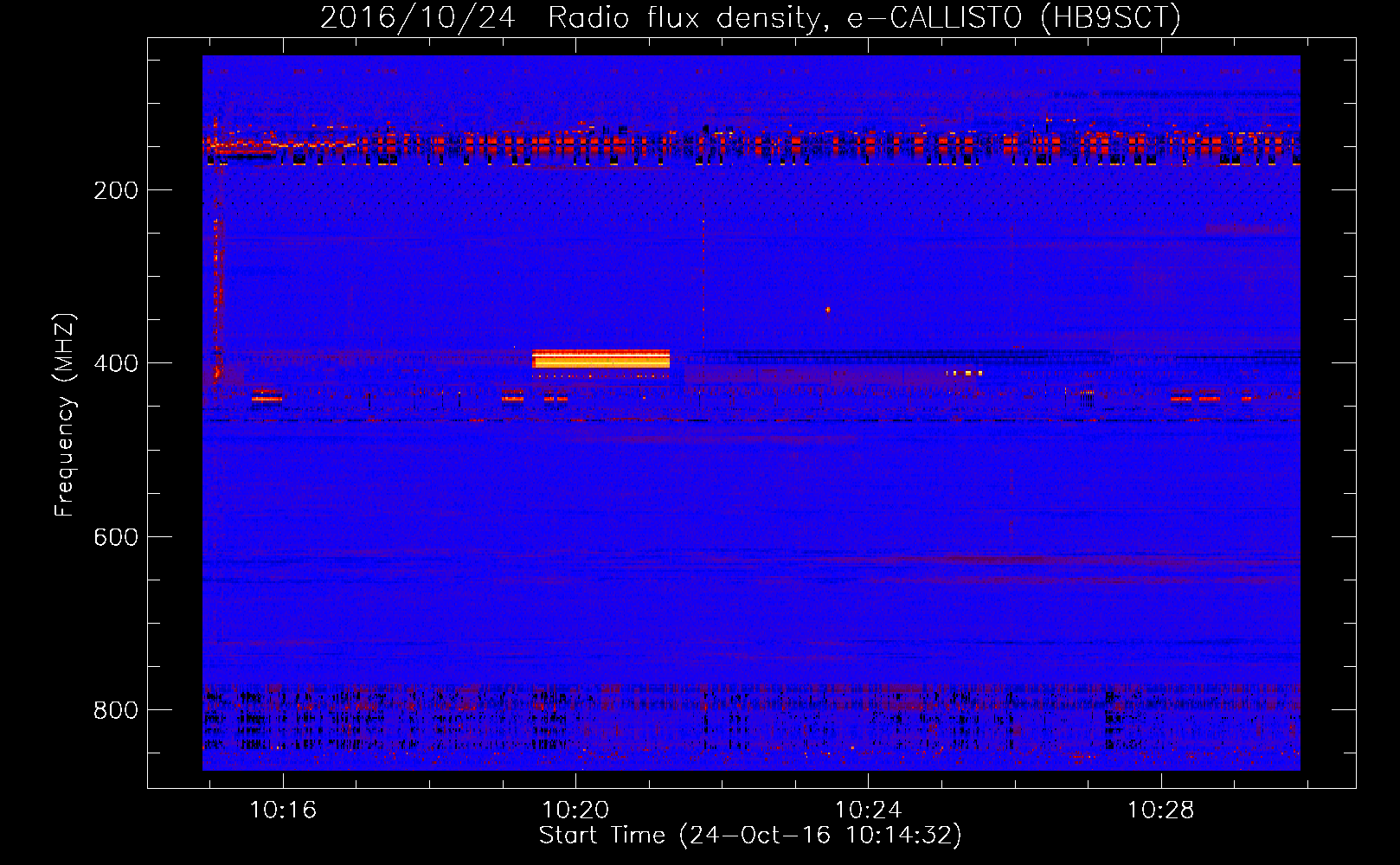Click the 600 frequency tick label
This screenshot has height=865, width=1400.
click(x=116, y=537)
